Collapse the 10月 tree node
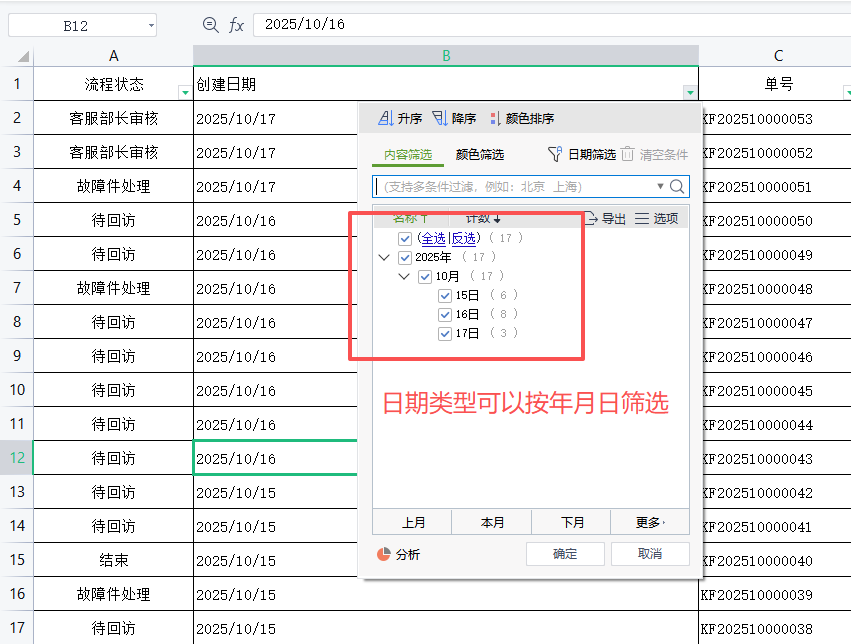 pos(404,277)
